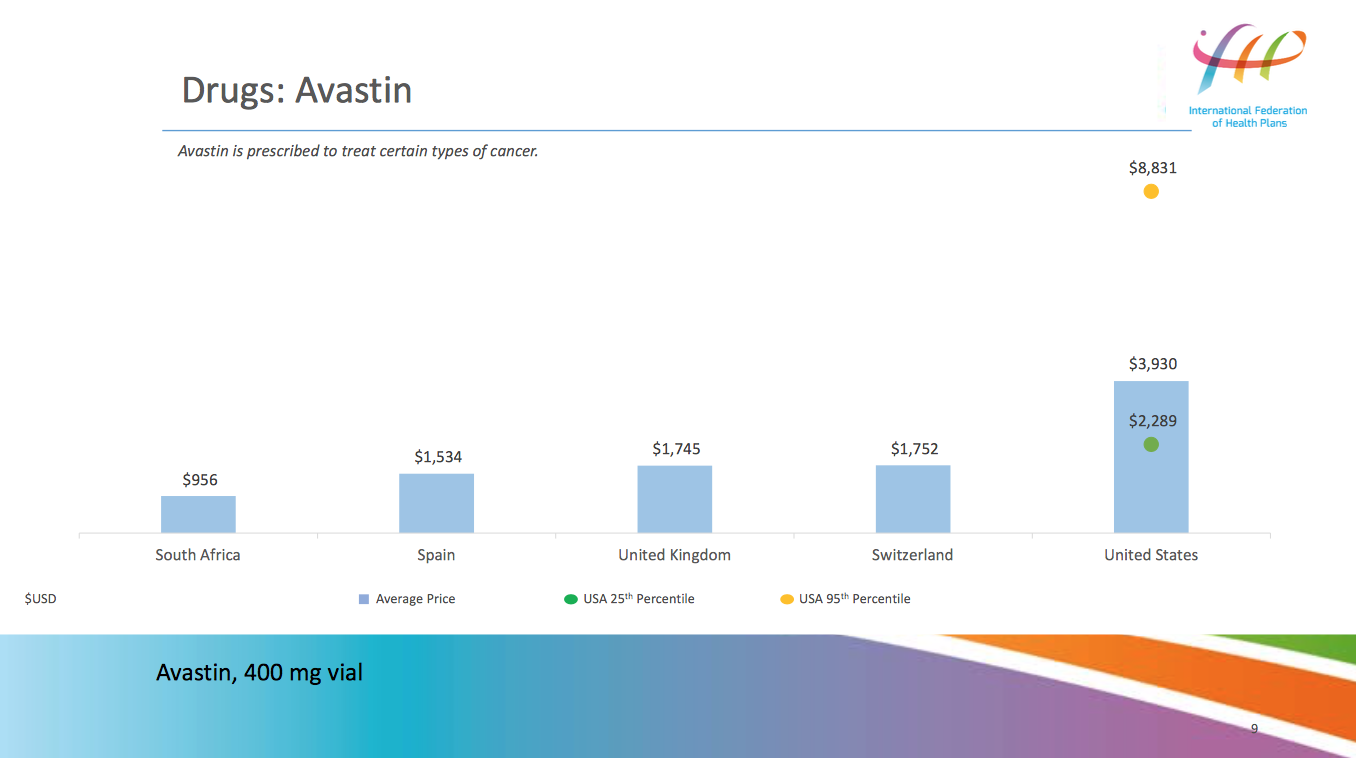The width and height of the screenshot is (1356, 758).
Task: Click the 'Drugs: Avastin' slide title
Action: point(296,91)
